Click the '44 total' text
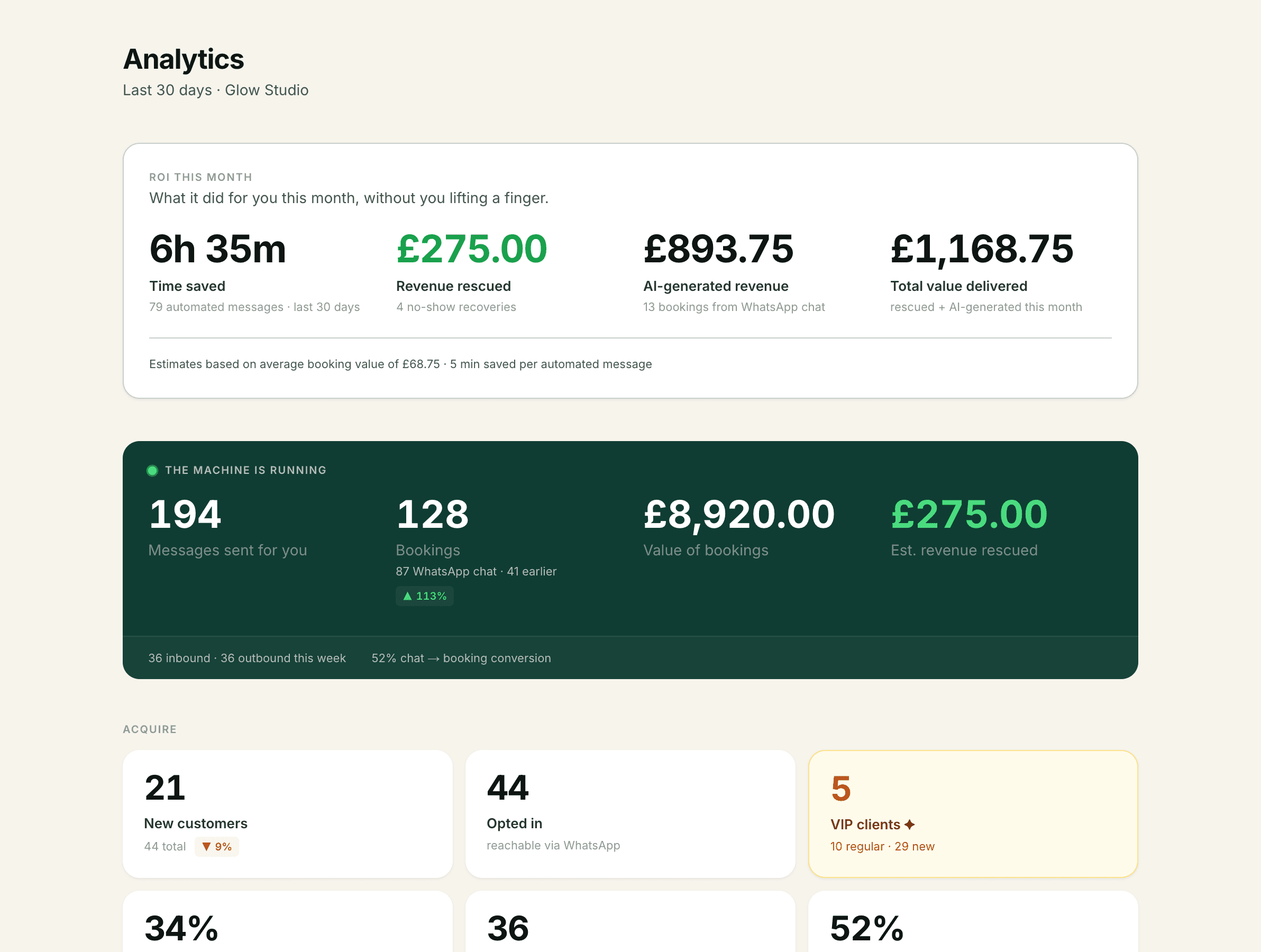Viewport: 1261px width, 952px height. pyautogui.click(x=165, y=847)
